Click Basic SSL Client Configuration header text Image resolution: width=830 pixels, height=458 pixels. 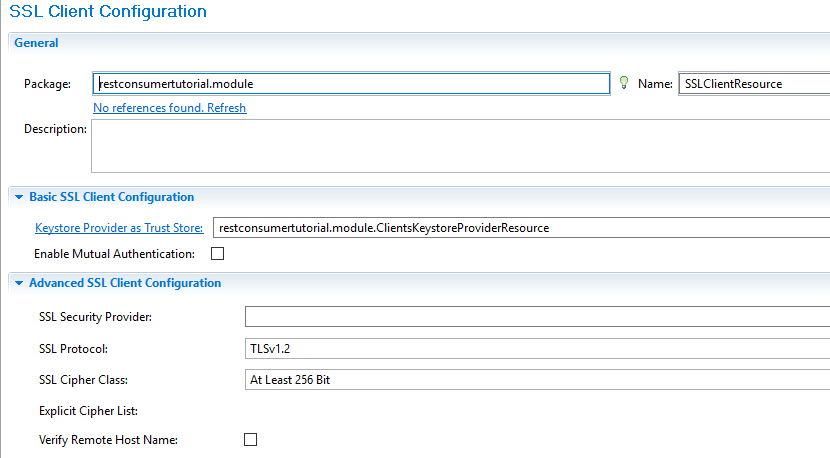[x=112, y=197]
